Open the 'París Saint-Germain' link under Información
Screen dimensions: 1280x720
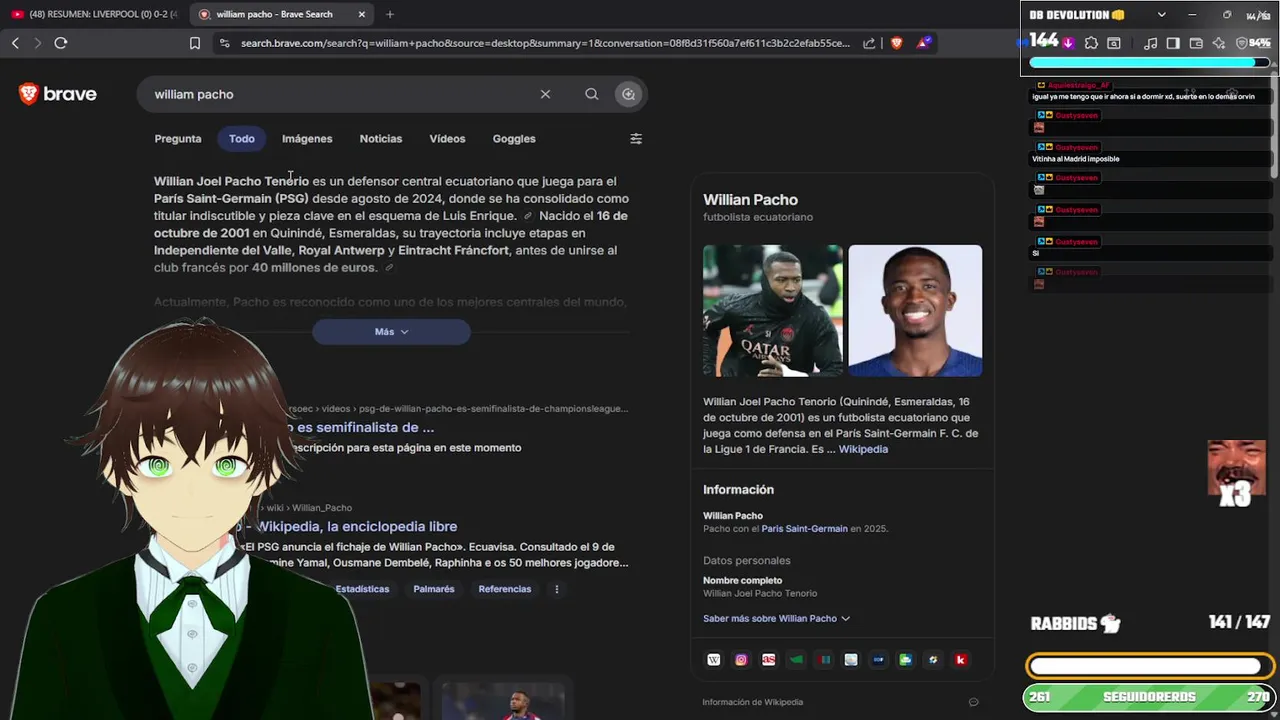coord(804,528)
